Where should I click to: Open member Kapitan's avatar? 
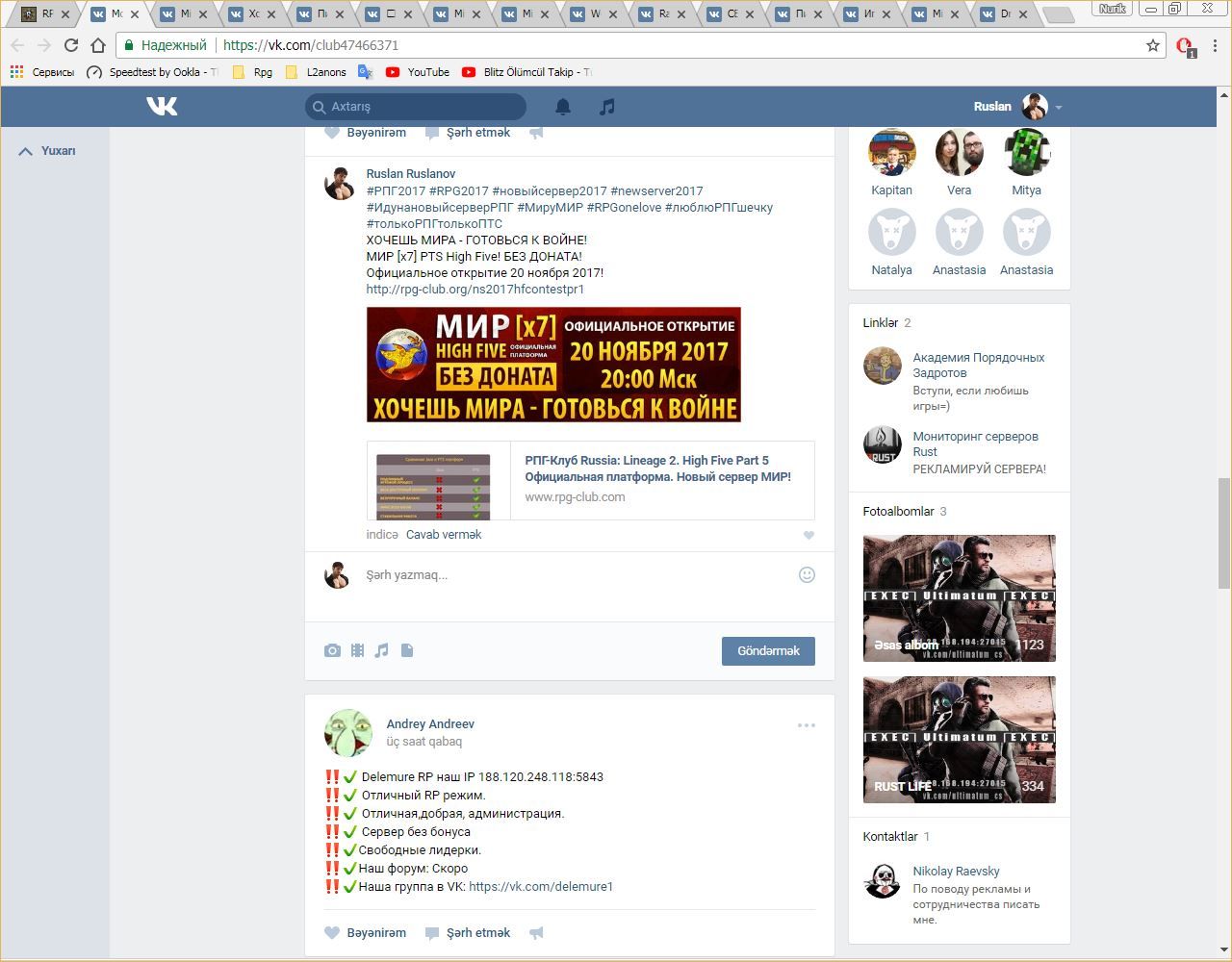click(x=892, y=153)
